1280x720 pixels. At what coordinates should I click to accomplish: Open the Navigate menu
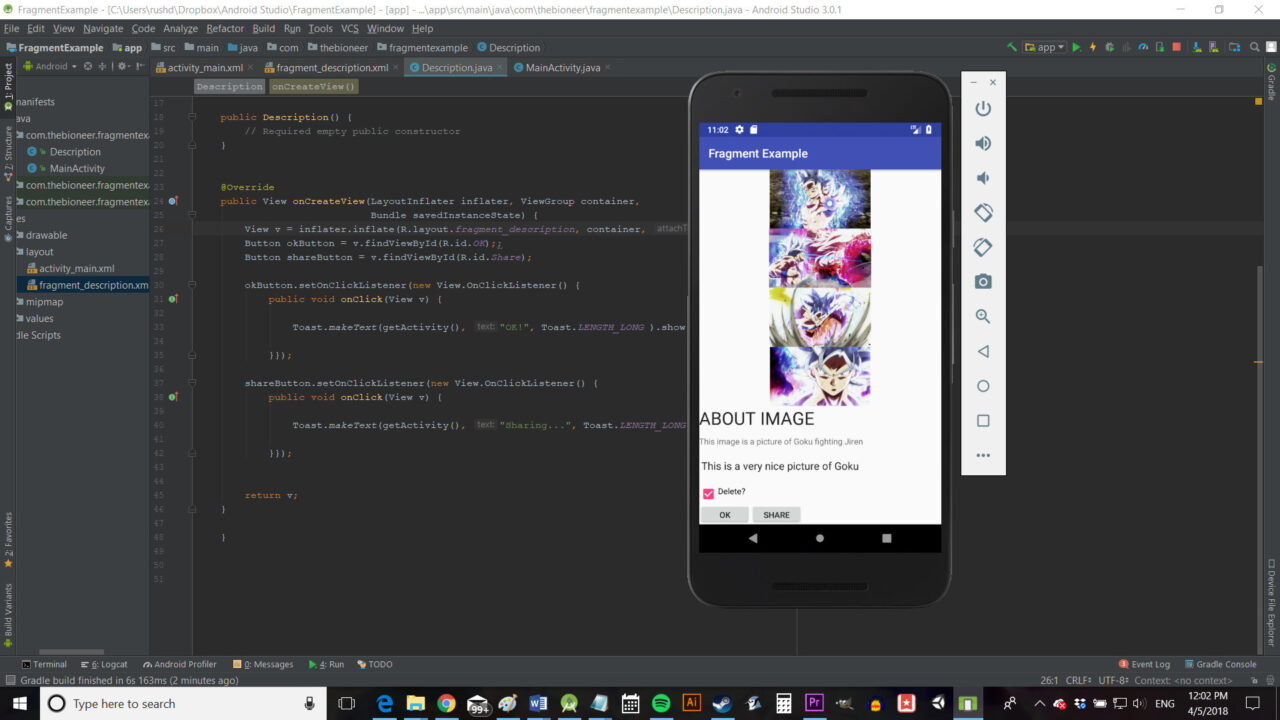click(x=103, y=28)
